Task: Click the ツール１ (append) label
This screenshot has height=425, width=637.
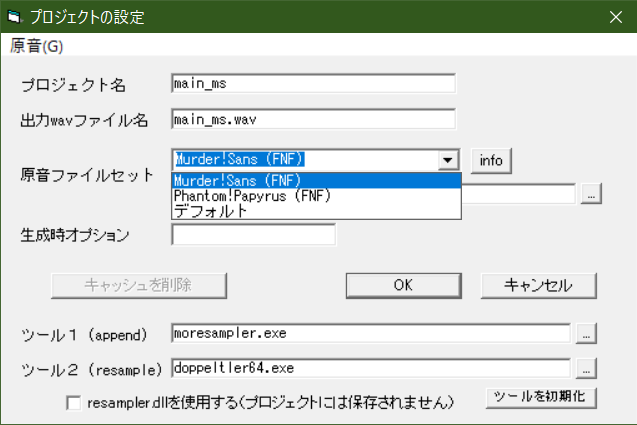Action: point(84,335)
